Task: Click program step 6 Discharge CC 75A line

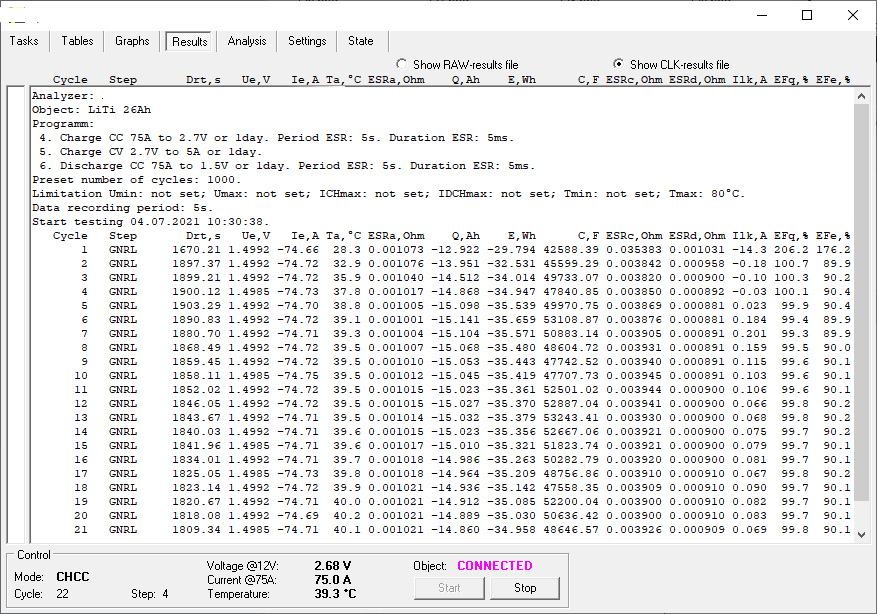Action: pos(287,166)
